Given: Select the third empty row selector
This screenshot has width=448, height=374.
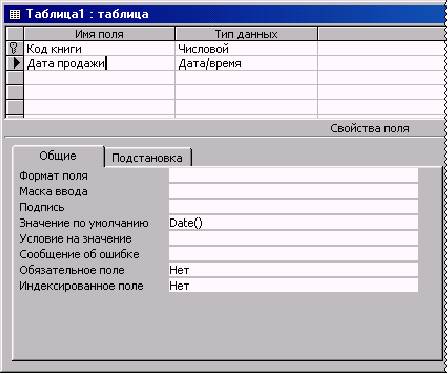Looking at the screenshot, I should pos(14,107).
